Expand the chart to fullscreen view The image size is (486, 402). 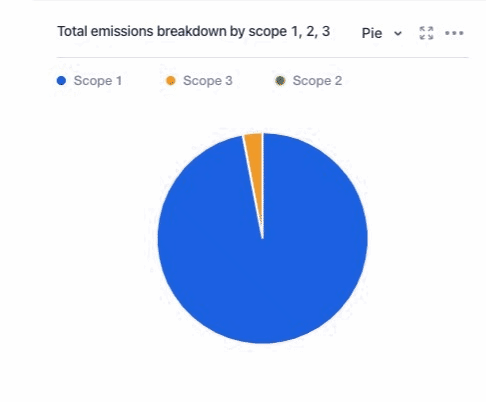tap(426, 33)
